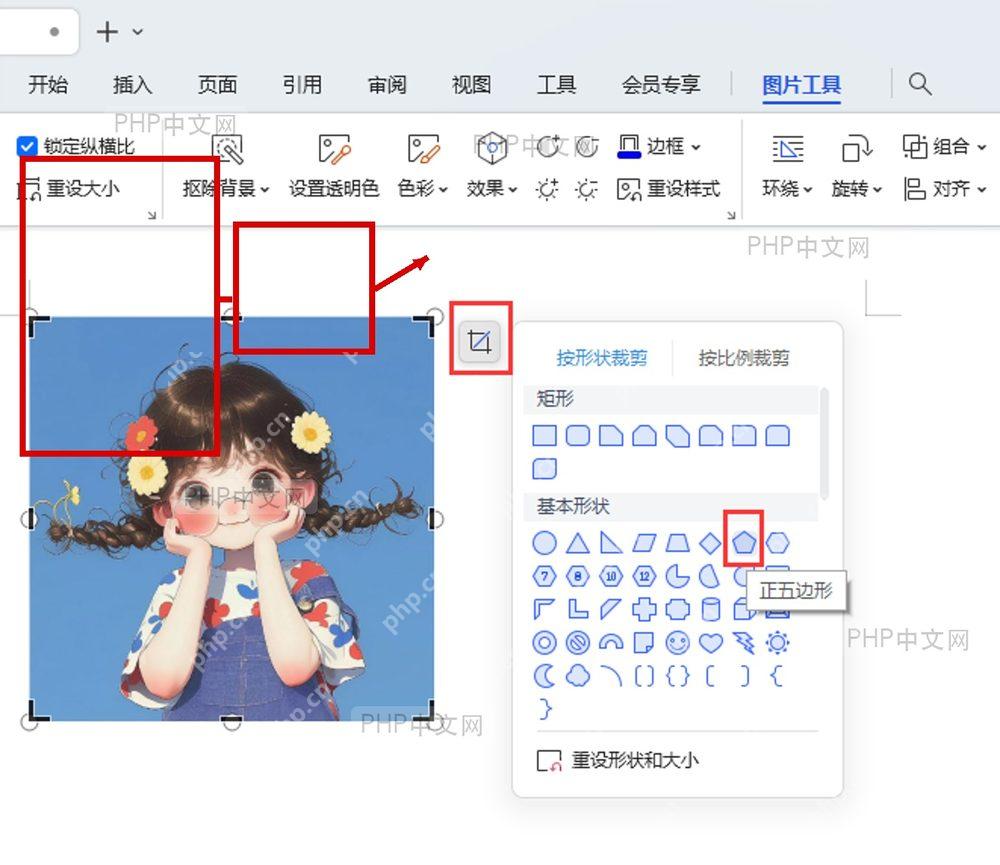Open the Review (审阅) ribbon tab
Viewport: 1000px width, 865px height.
(x=387, y=84)
